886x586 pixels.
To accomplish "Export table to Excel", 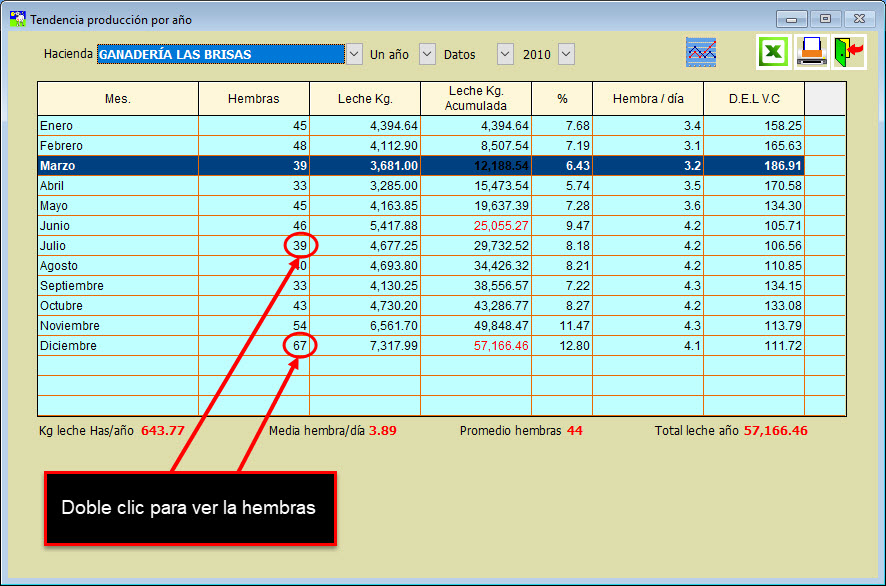I will click(773, 51).
